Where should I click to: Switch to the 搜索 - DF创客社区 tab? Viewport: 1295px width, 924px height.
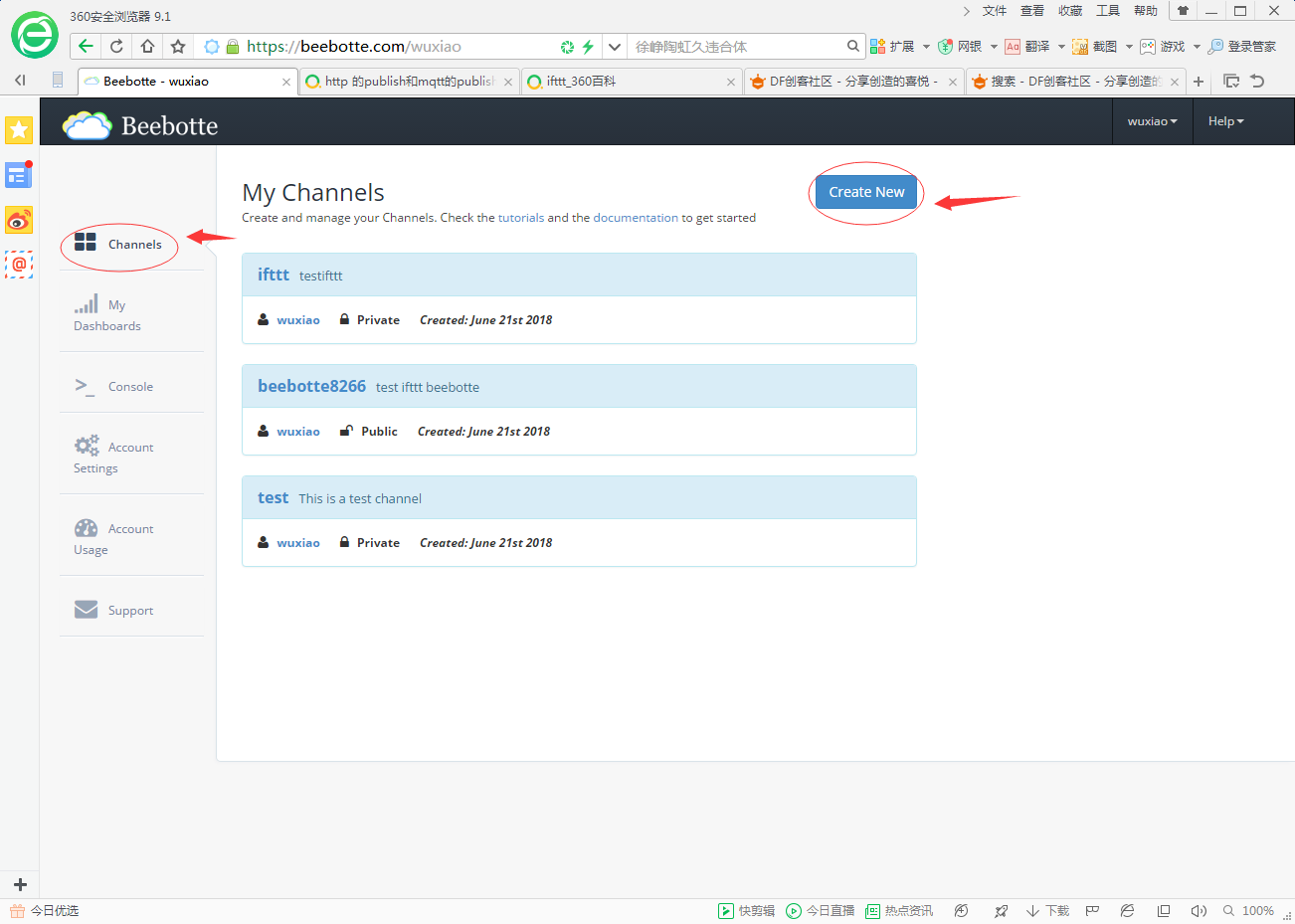[x=1075, y=82]
